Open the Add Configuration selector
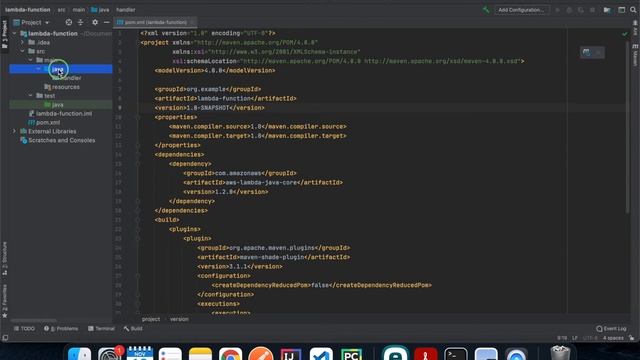The height and width of the screenshot is (360, 640). coord(521,10)
